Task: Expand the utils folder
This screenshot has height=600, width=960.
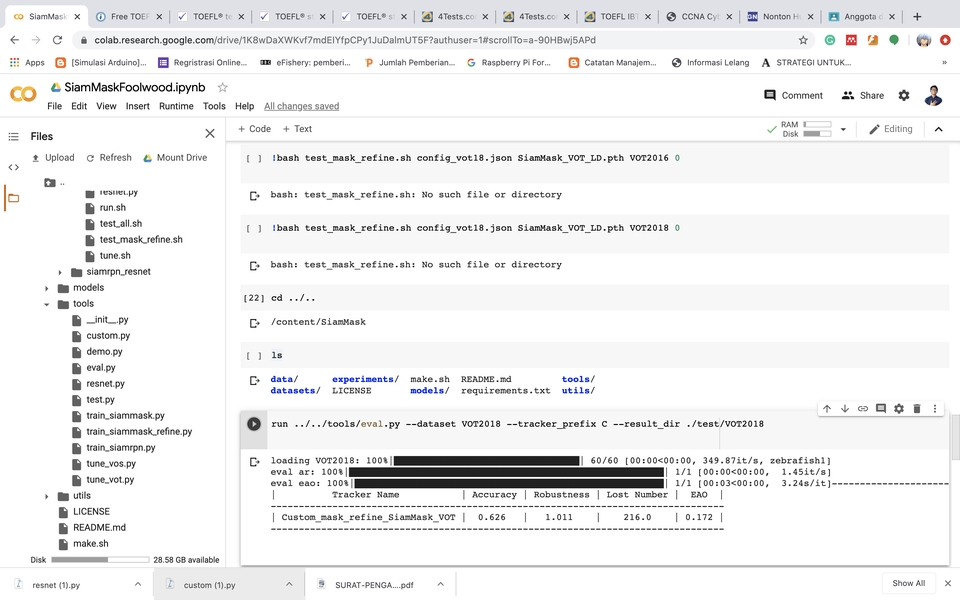Action: (47, 496)
